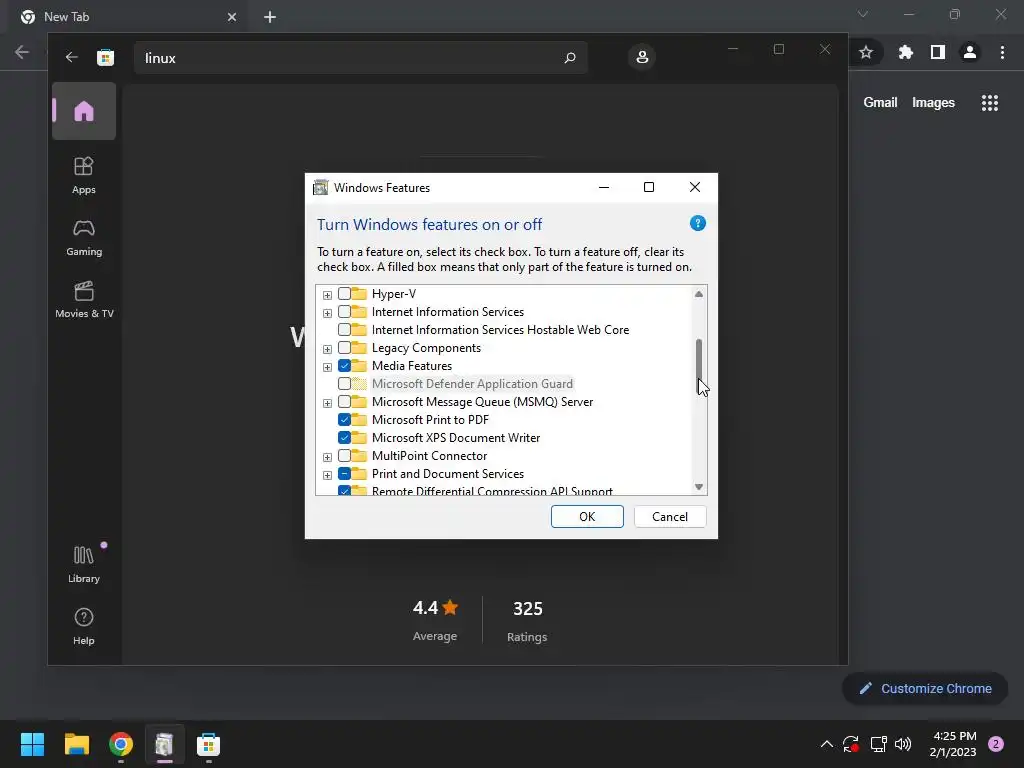This screenshot has width=1024, height=768.
Task: Uncheck Microsoft XPS Document Writer
Action: click(344, 438)
